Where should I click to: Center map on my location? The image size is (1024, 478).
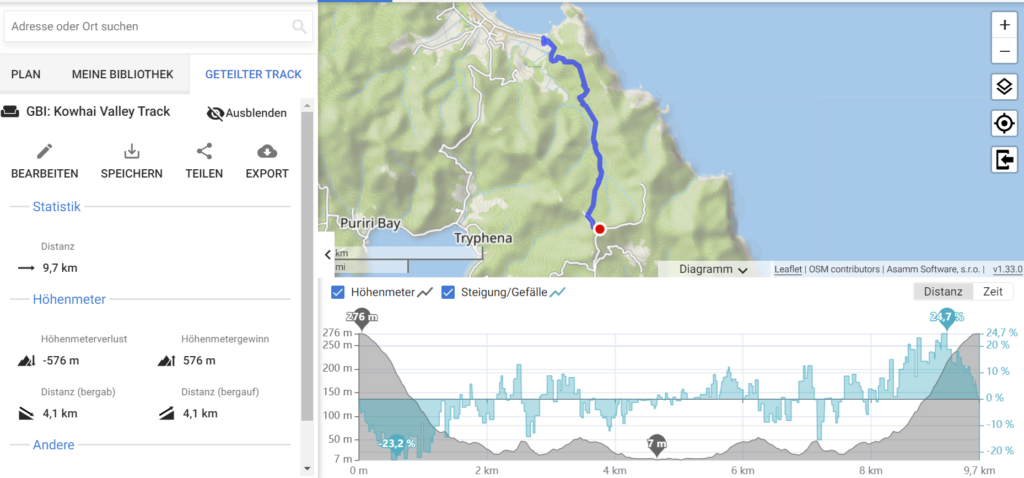coord(1004,123)
